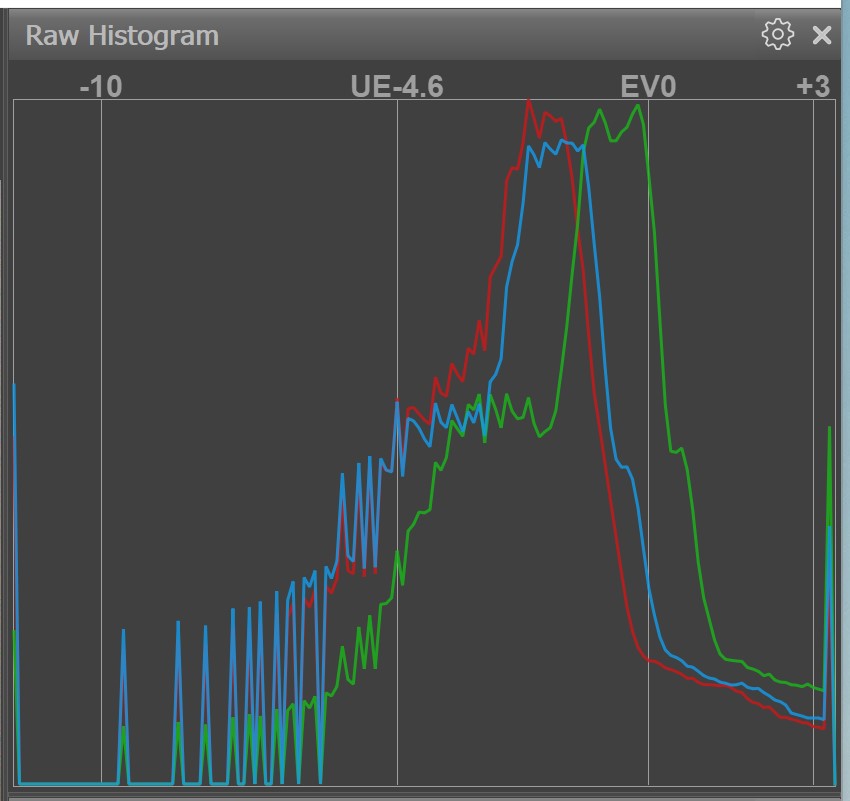Image resolution: width=850 pixels, height=801 pixels.
Task: Click the Raw Histogram title text
Action: tap(122, 36)
